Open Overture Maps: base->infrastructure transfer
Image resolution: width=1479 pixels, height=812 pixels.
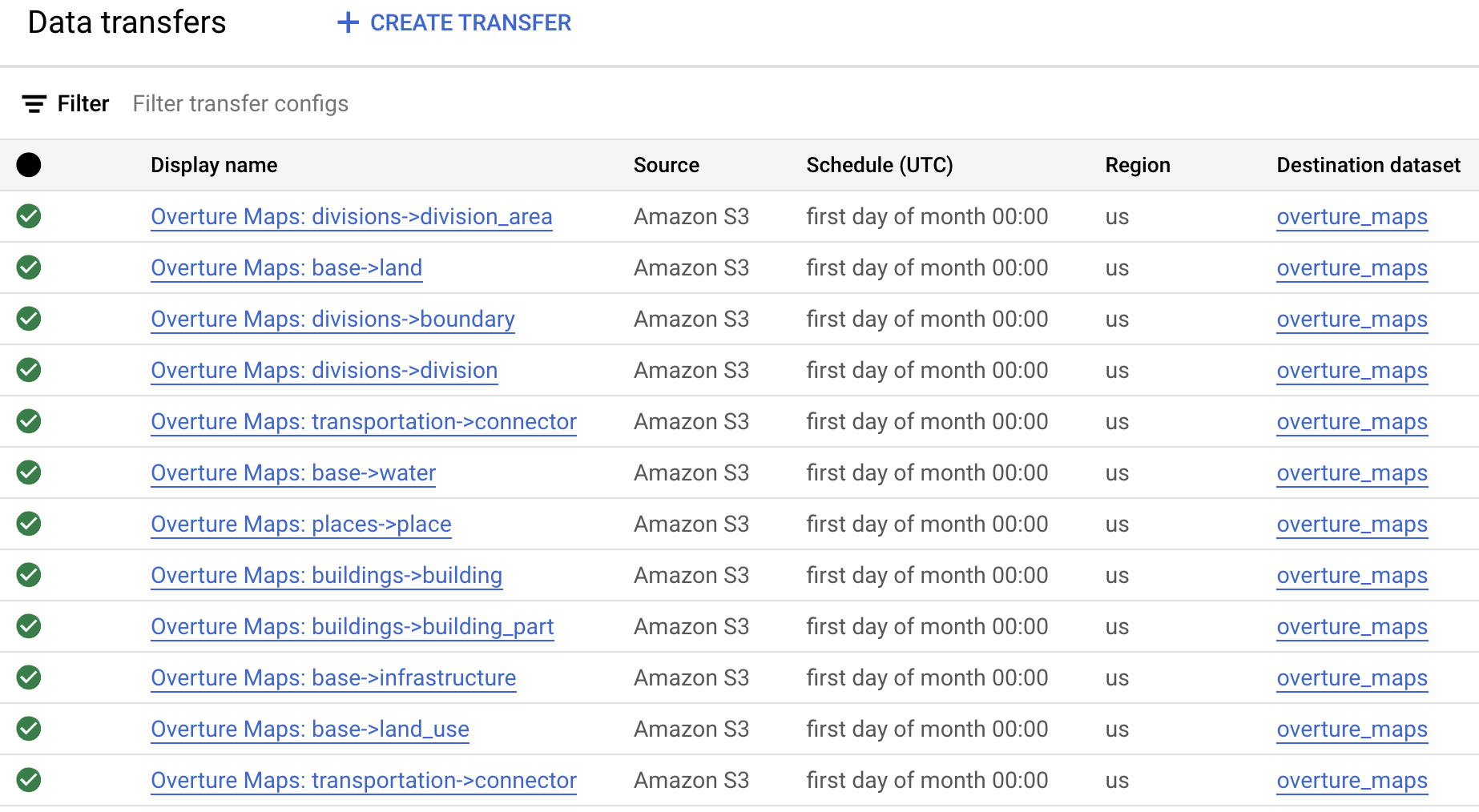[x=333, y=678]
